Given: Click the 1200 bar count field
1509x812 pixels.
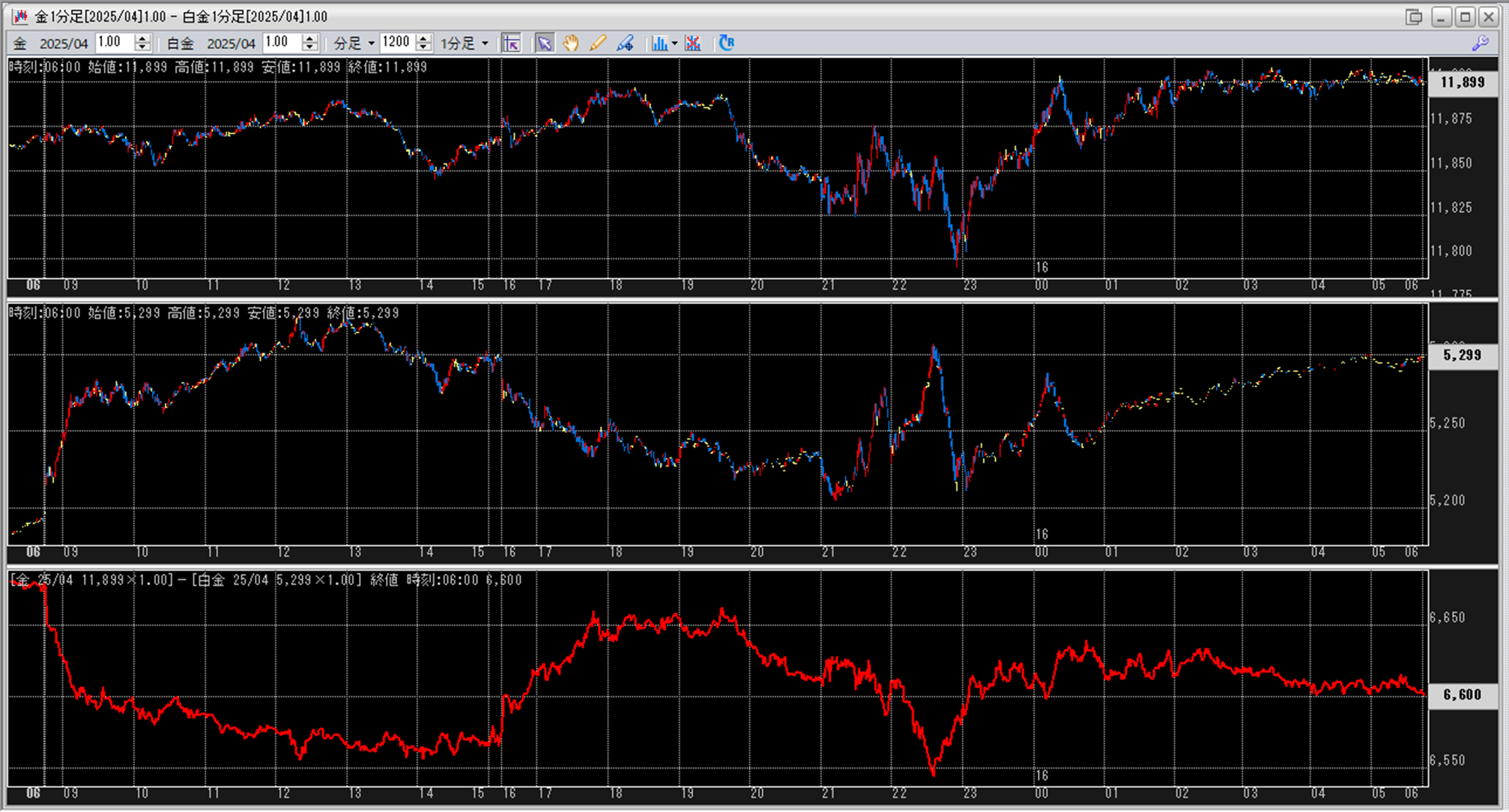Looking at the screenshot, I should 396,43.
